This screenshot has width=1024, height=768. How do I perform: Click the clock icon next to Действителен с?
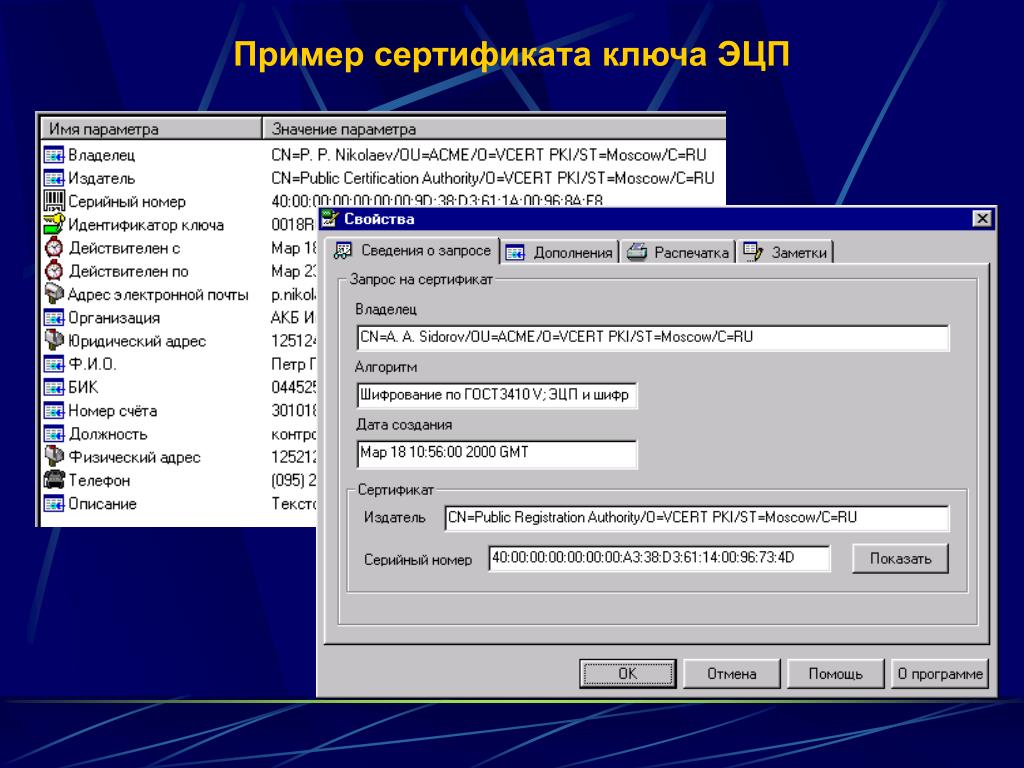(x=54, y=248)
